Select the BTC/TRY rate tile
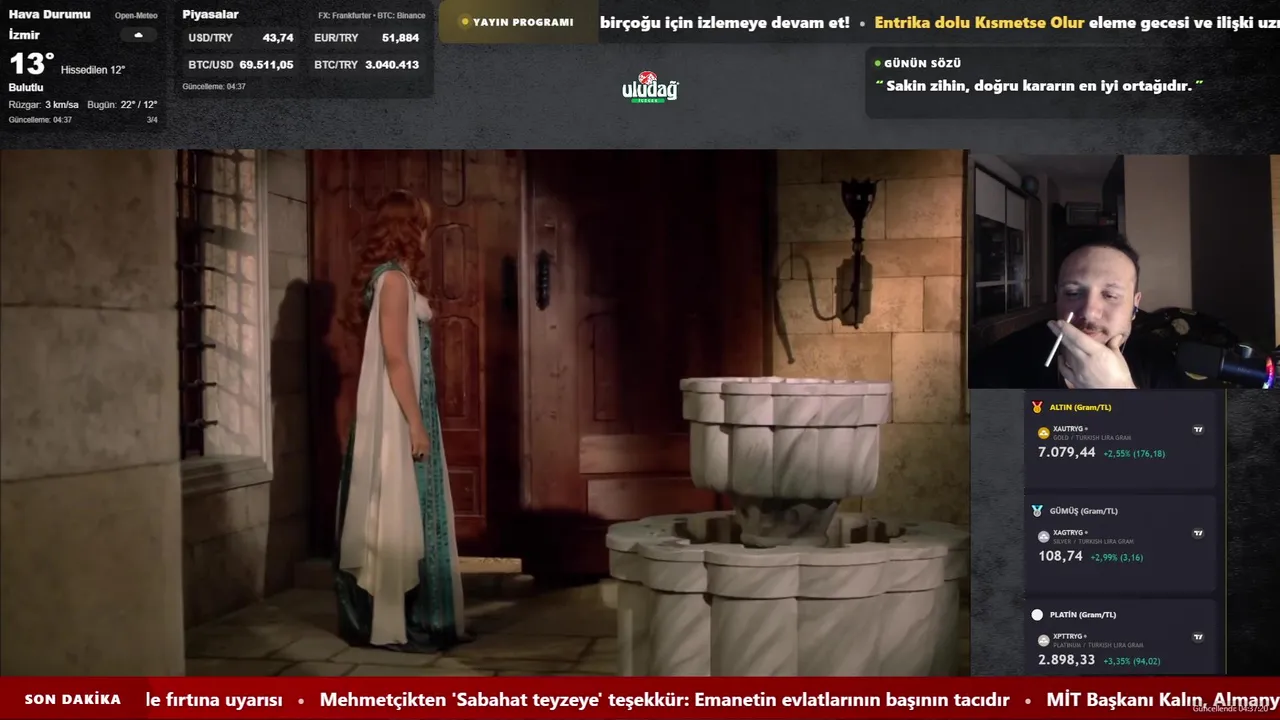1280x720 pixels. 366,65
